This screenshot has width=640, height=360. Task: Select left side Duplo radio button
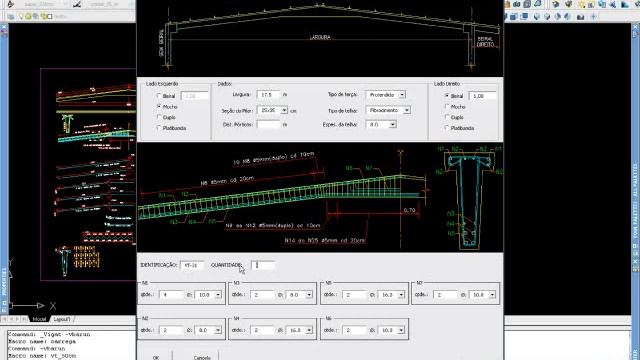pyautogui.click(x=159, y=117)
